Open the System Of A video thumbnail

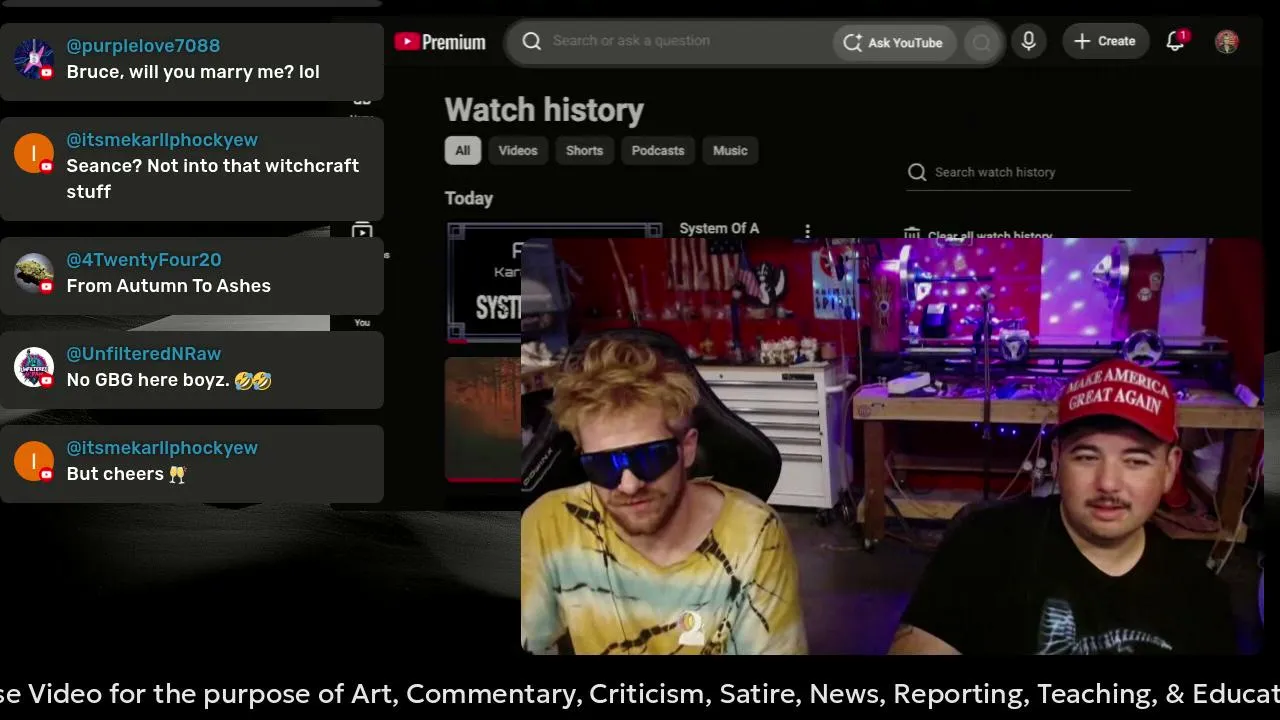(485, 282)
